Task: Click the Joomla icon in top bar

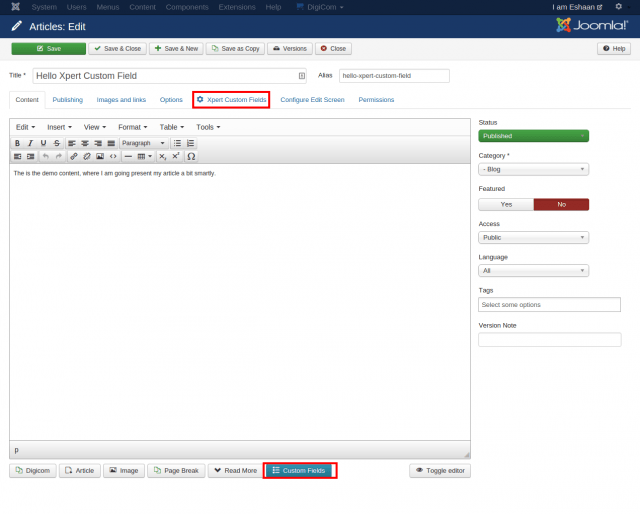Action: click(x=16, y=7)
